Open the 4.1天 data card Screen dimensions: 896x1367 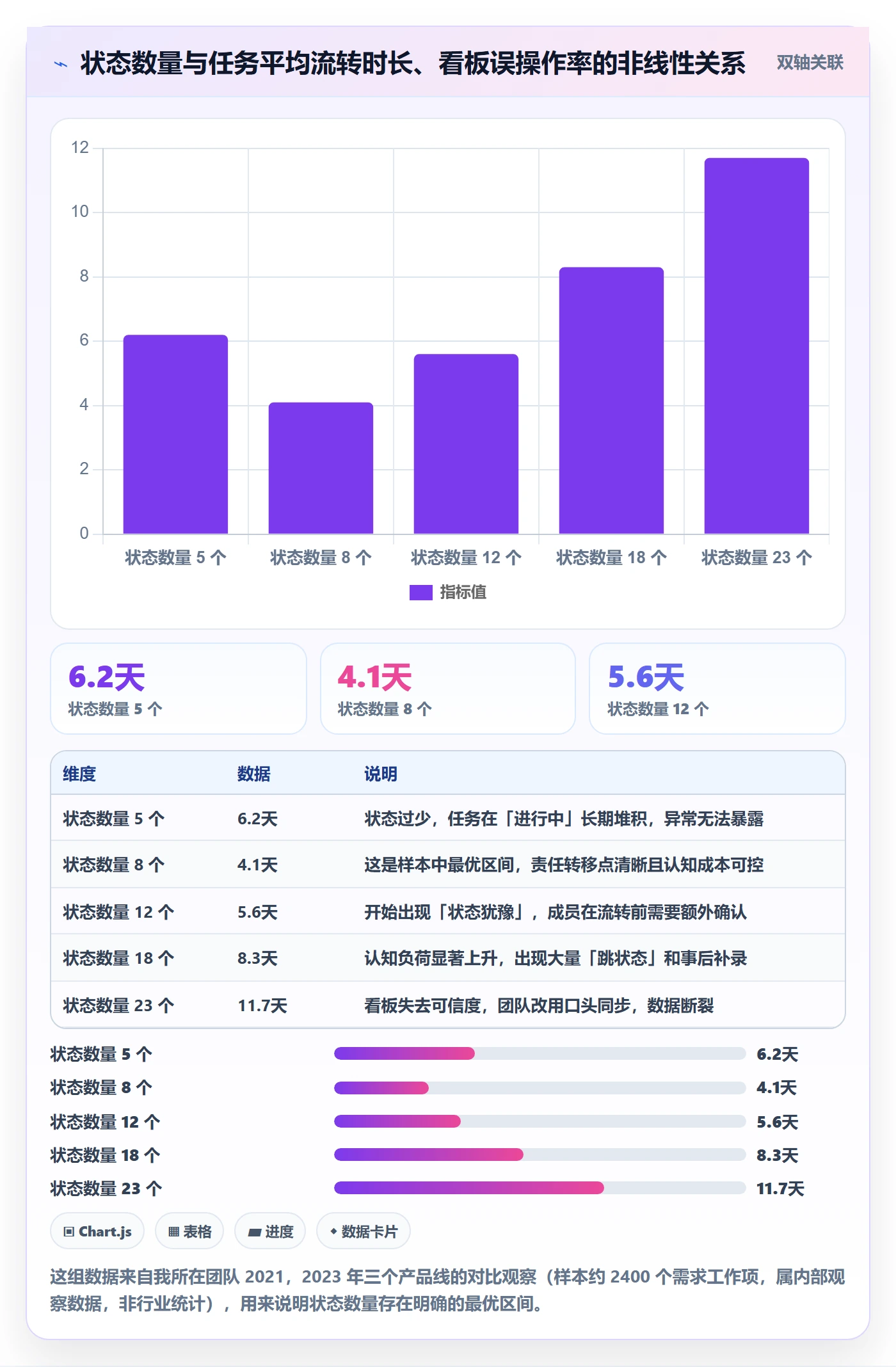448,689
